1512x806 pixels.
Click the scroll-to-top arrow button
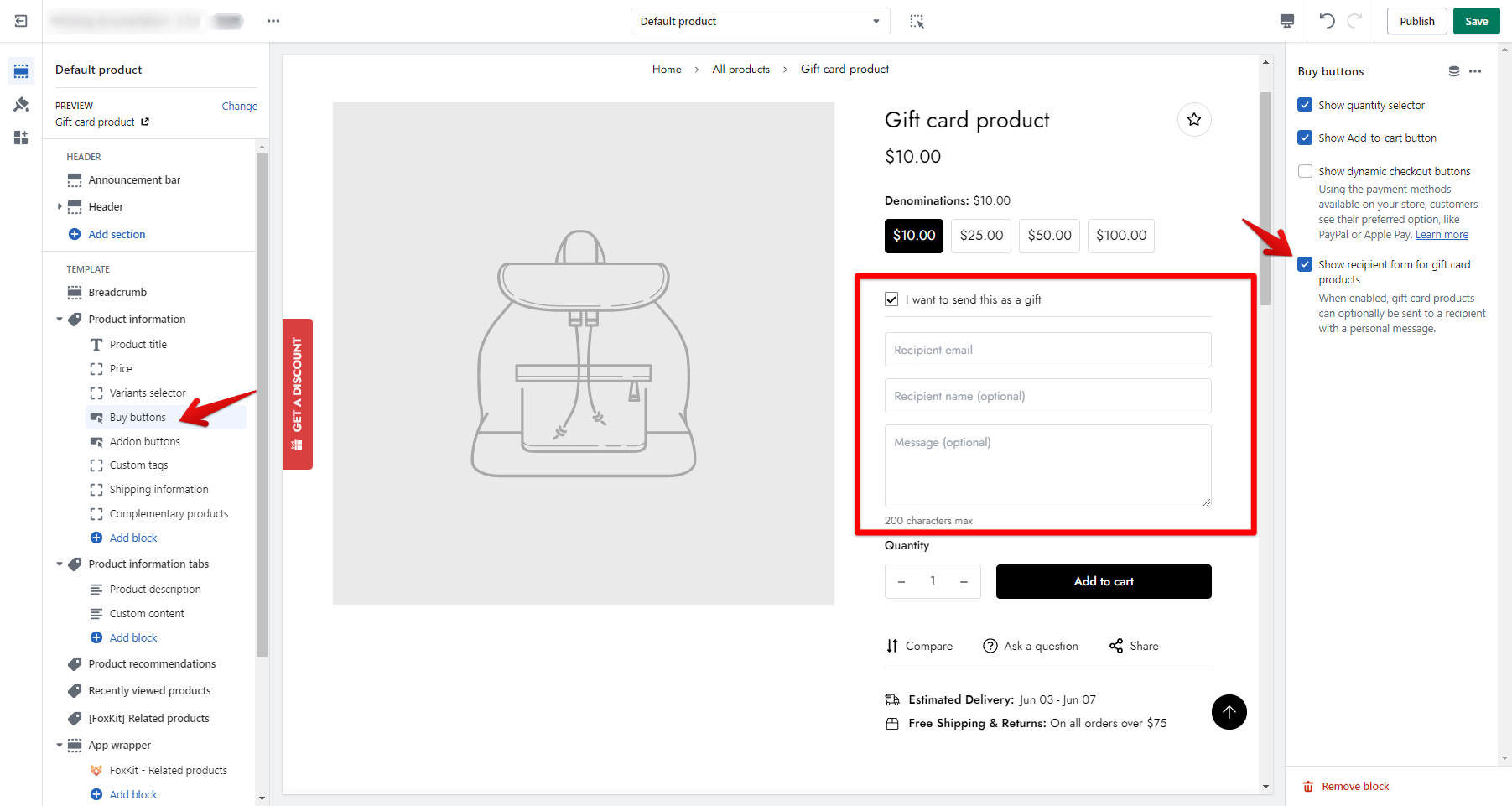[x=1229, y=712]
